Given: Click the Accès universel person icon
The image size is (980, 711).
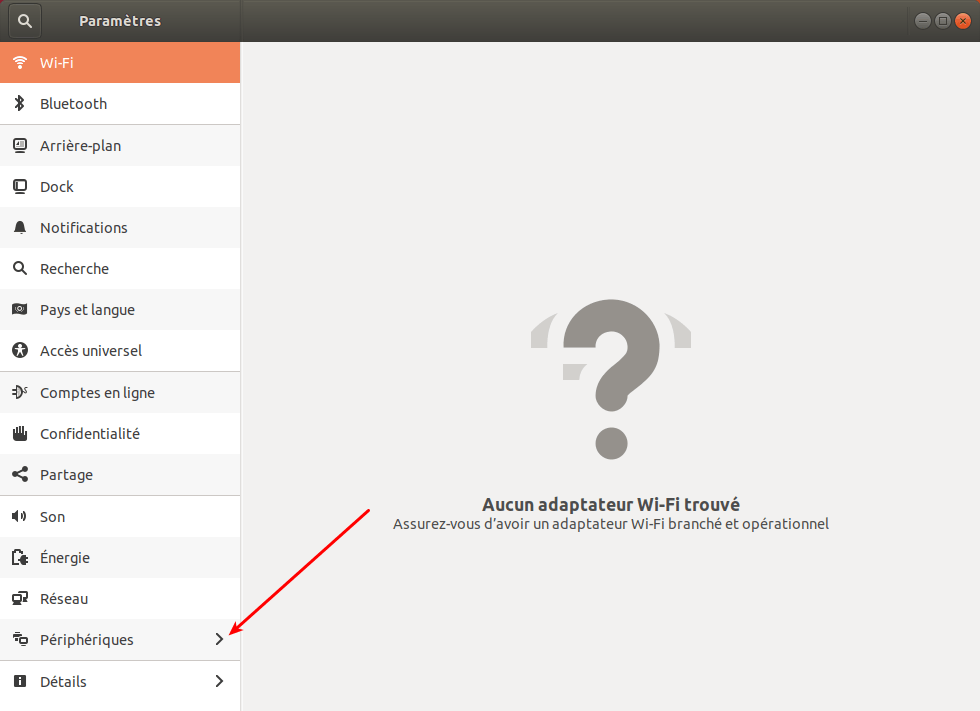Looking at the screenshot, I should point(19,351).
